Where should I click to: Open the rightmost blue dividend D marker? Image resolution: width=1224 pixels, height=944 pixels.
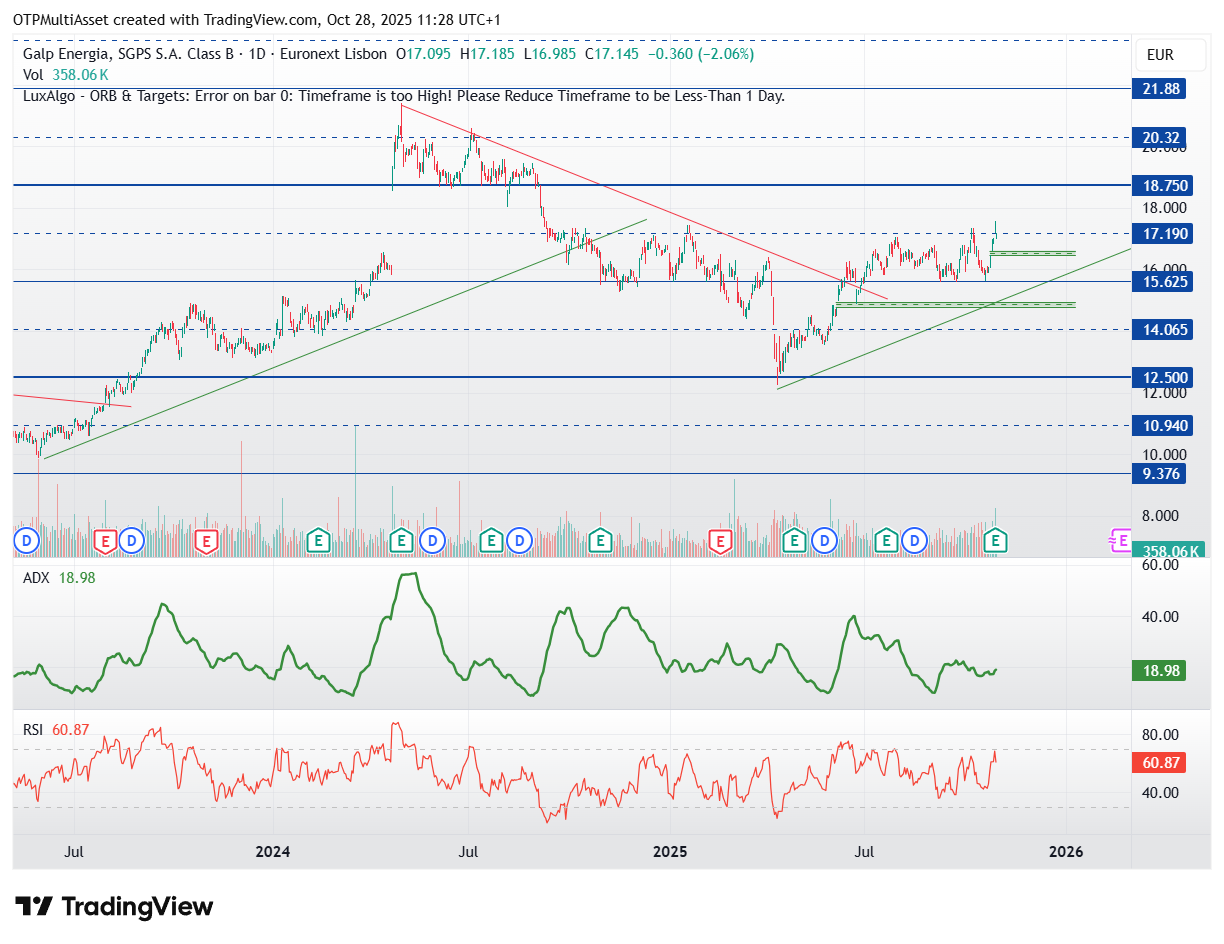click(x=914, y=541)
